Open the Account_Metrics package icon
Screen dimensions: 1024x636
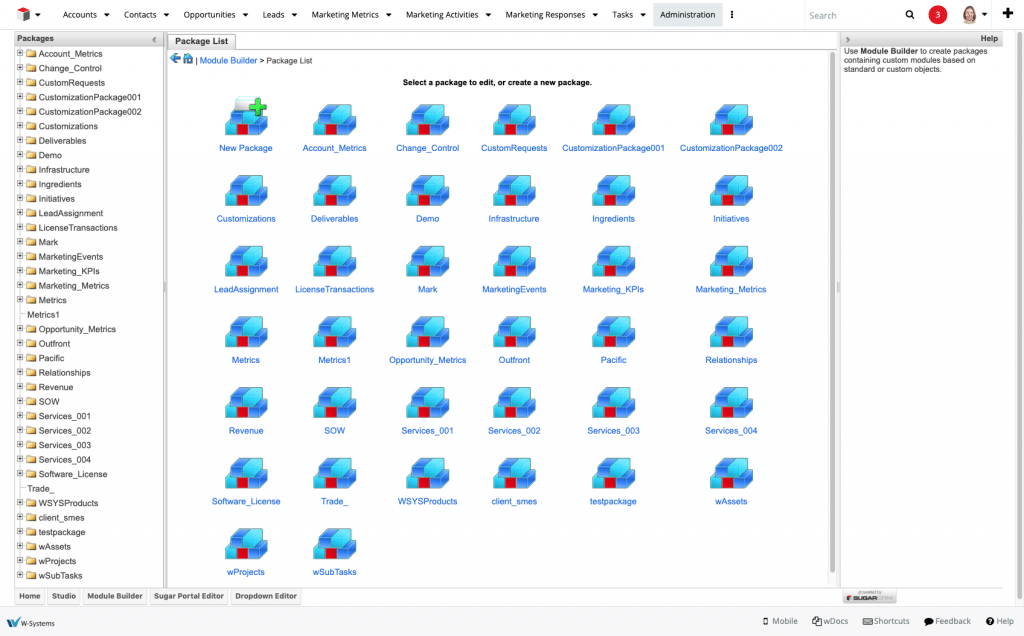coord(334,119)
